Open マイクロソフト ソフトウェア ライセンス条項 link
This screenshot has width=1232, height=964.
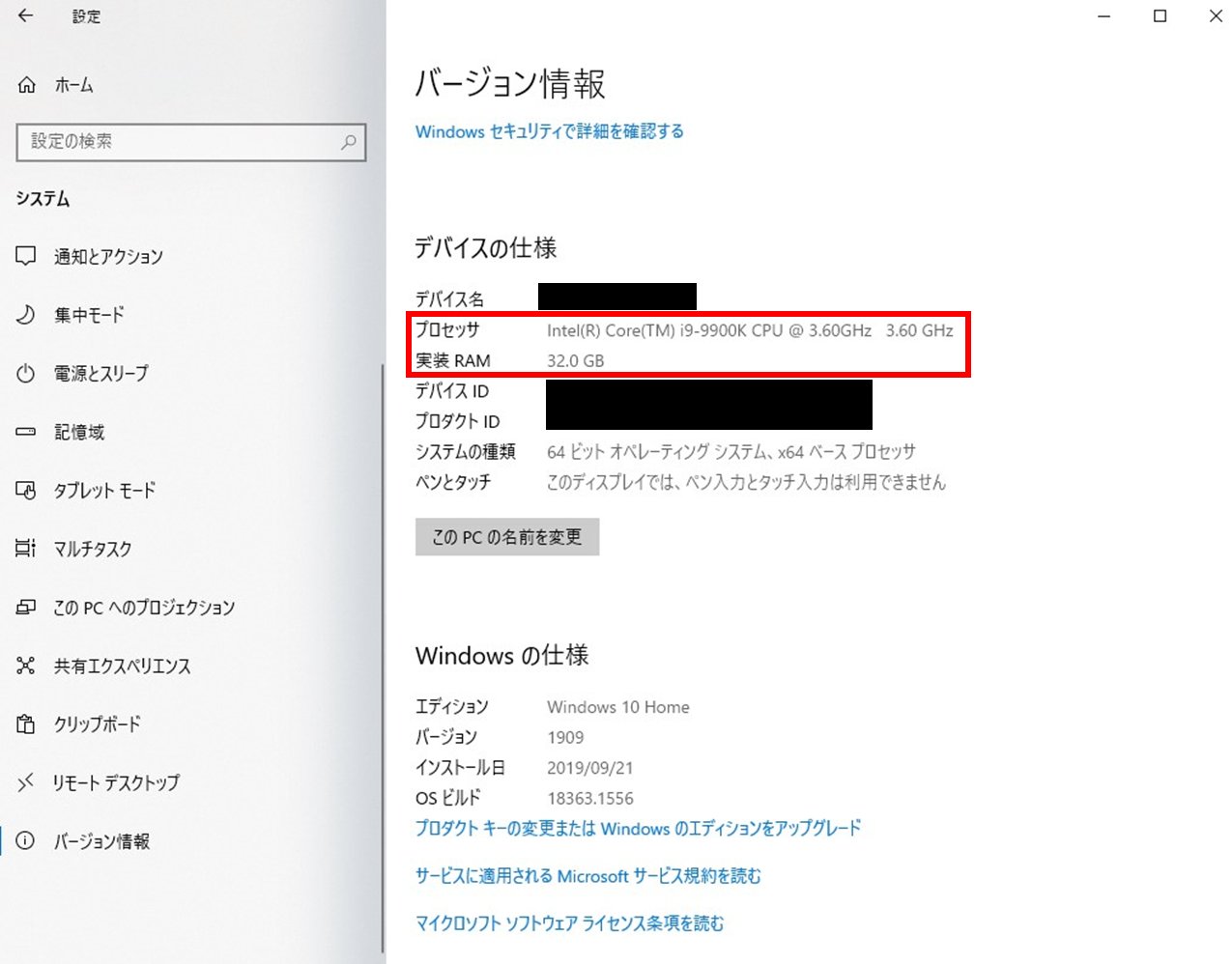pos(569,923)
